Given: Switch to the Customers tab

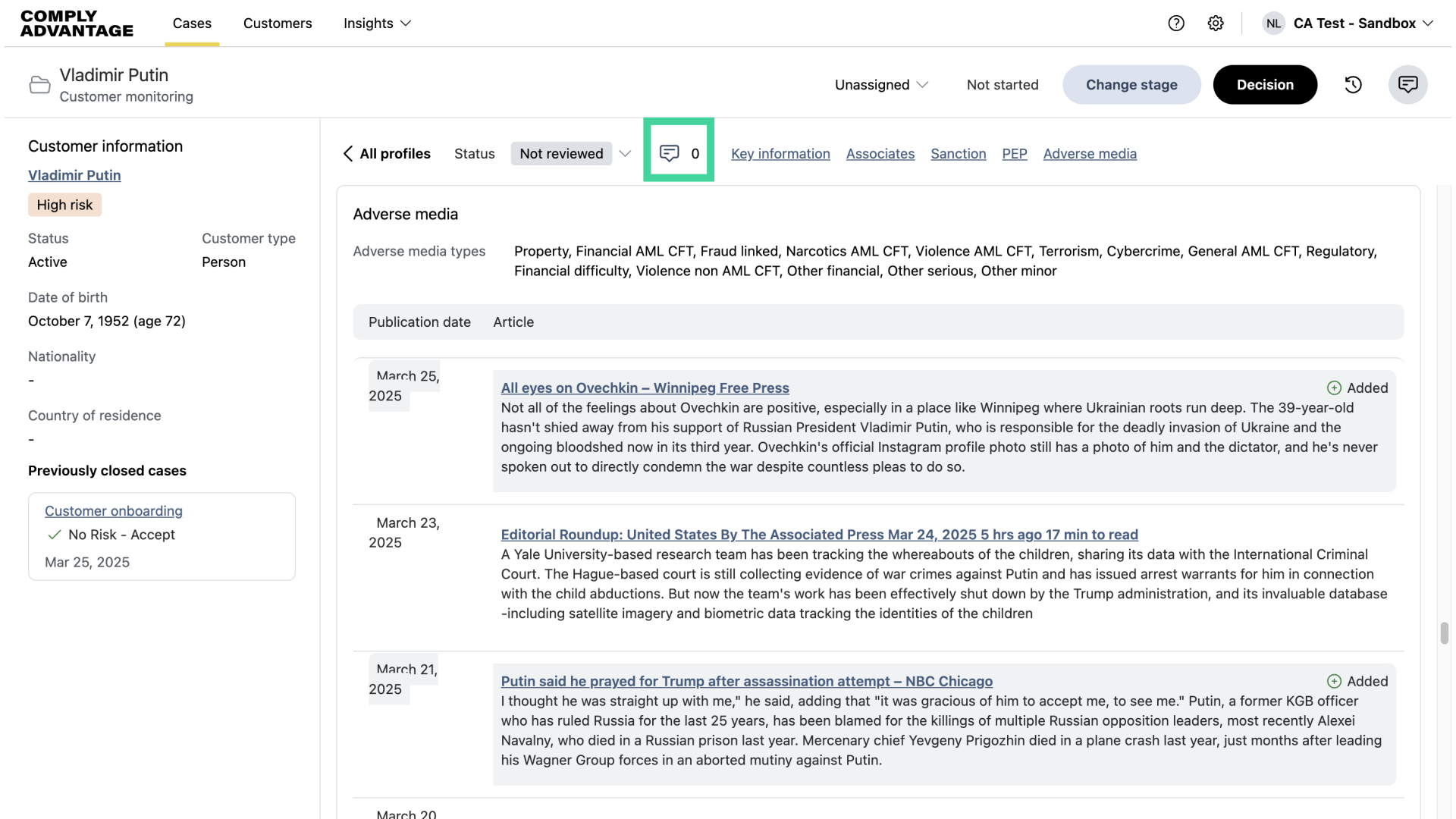Looking at the screenshot, I should click(278, 24).
